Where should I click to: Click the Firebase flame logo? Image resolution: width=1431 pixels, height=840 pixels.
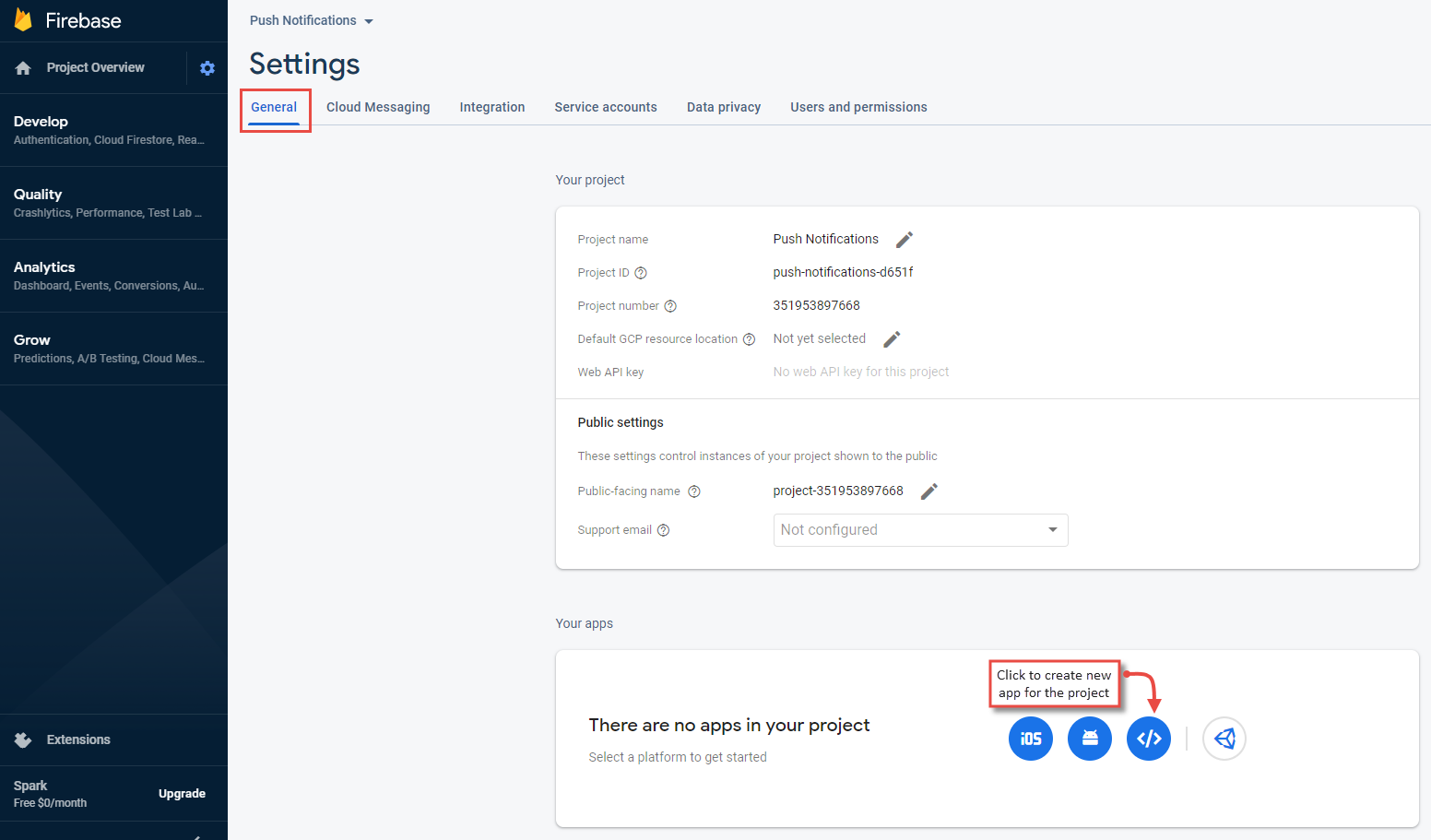point(23,20)
